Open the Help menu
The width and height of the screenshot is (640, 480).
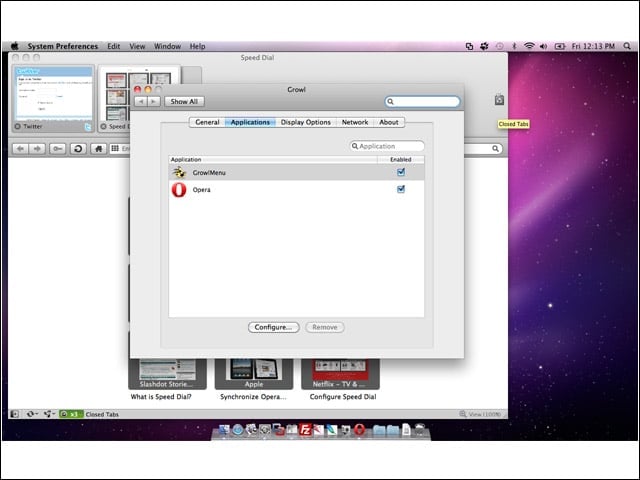198,46
